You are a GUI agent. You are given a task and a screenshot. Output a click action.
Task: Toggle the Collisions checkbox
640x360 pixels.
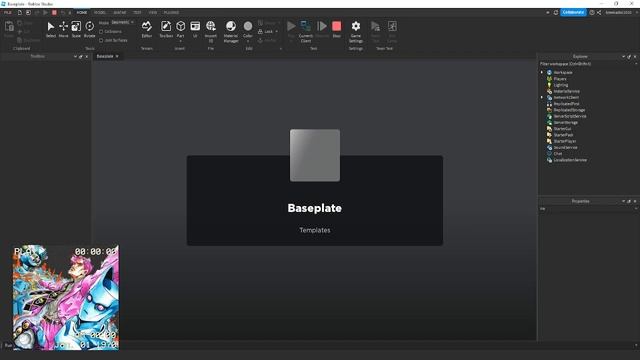click(101, 31)
